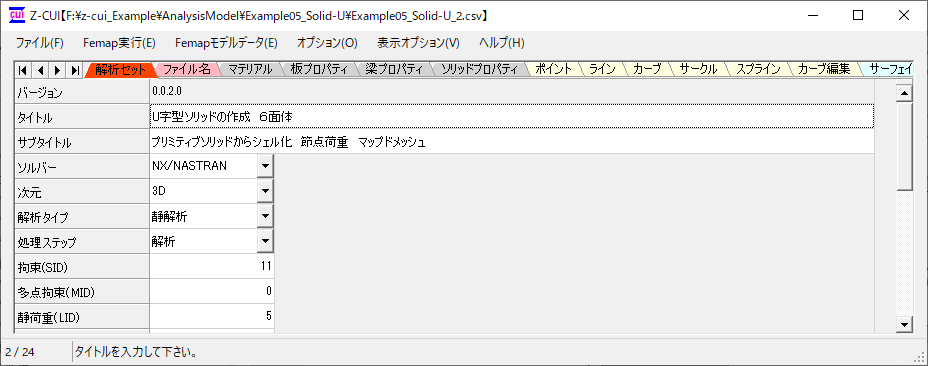Switch to the ライン tab
This screenshot has height=366, width=928.
pos(602,69)
